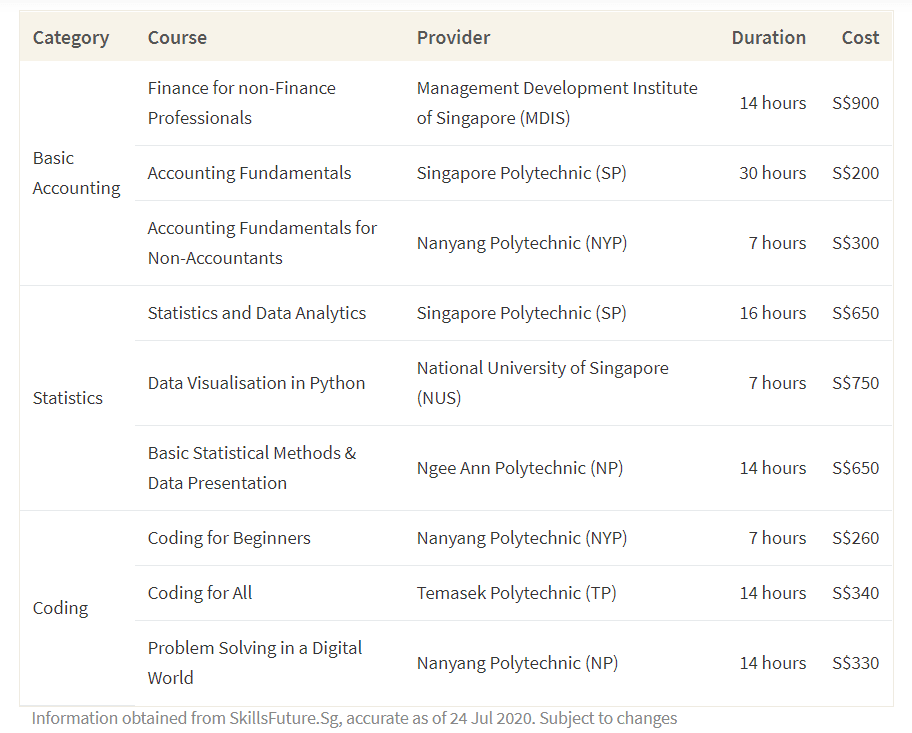The width and height of the screenshot is (912, 733).
Task: Select the Accounting Fundamentals course
Action: click(x=248, y=172)
